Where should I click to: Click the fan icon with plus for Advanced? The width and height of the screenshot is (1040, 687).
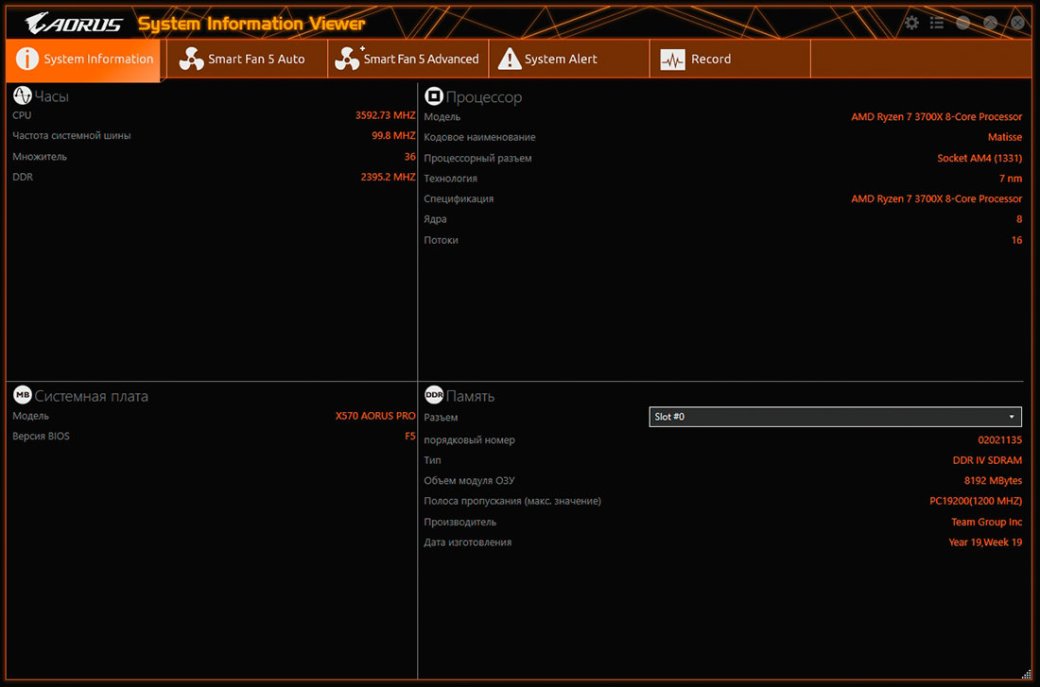tap(347, 59)
